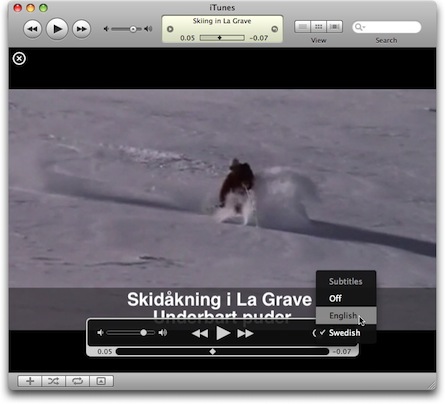This screenshot has height=404, width=445.
Task: Add a playlist with the plus button
Action: click(x=30, y=381)
